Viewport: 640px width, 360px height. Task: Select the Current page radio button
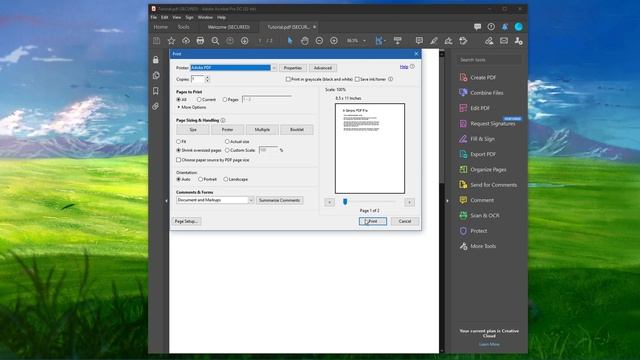tap(199, 100)
